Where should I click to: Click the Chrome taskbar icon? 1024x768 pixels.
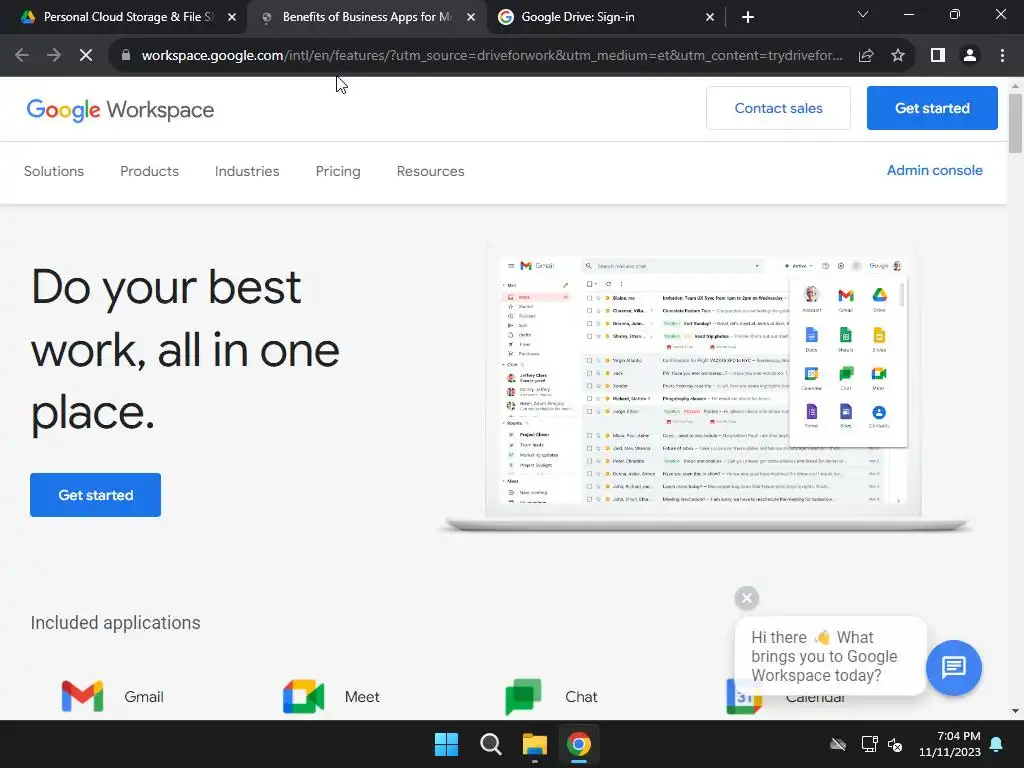point(579,744)
